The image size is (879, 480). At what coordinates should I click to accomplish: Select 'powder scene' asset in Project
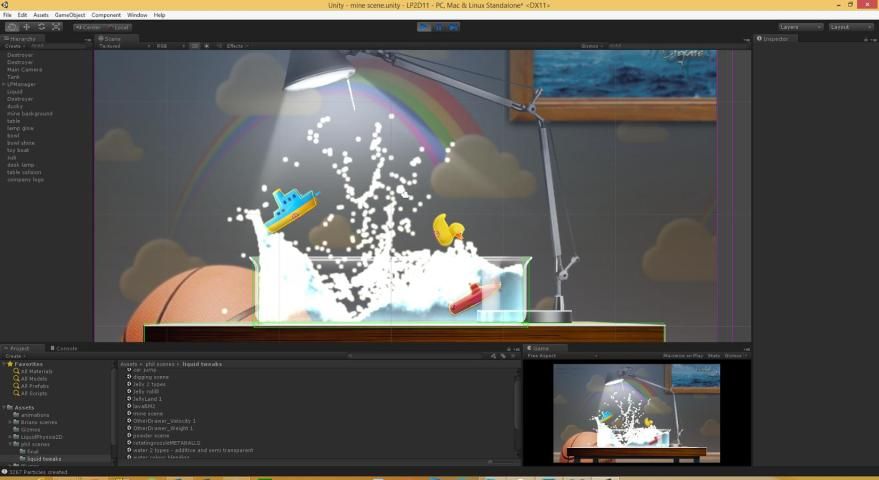(150, 436)
